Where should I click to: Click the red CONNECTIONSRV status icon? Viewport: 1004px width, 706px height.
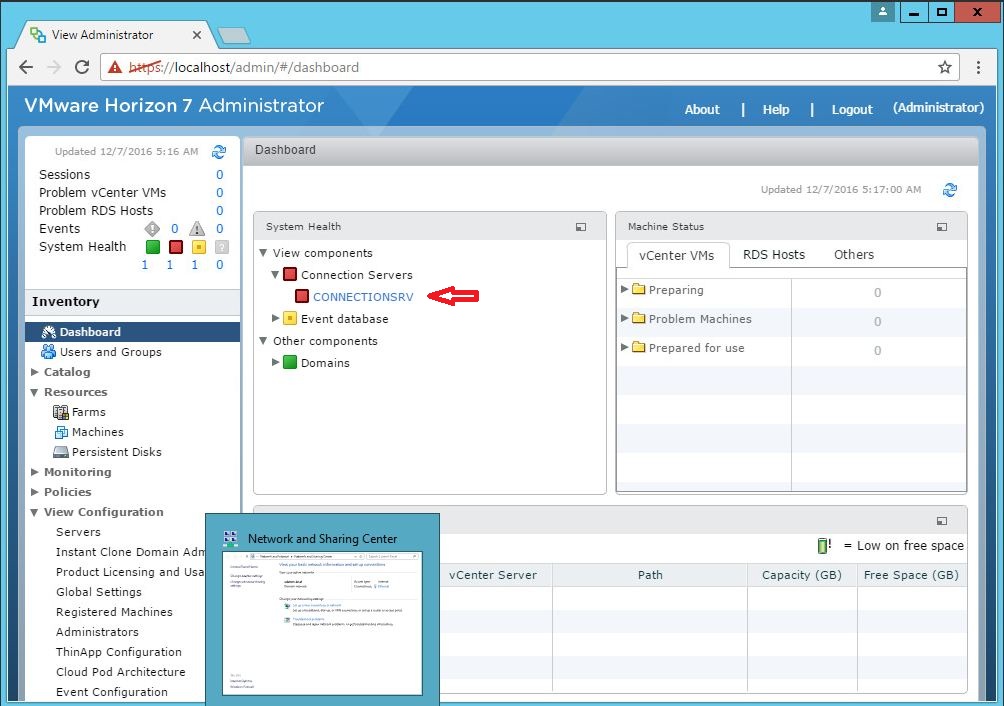pos(302,296)
